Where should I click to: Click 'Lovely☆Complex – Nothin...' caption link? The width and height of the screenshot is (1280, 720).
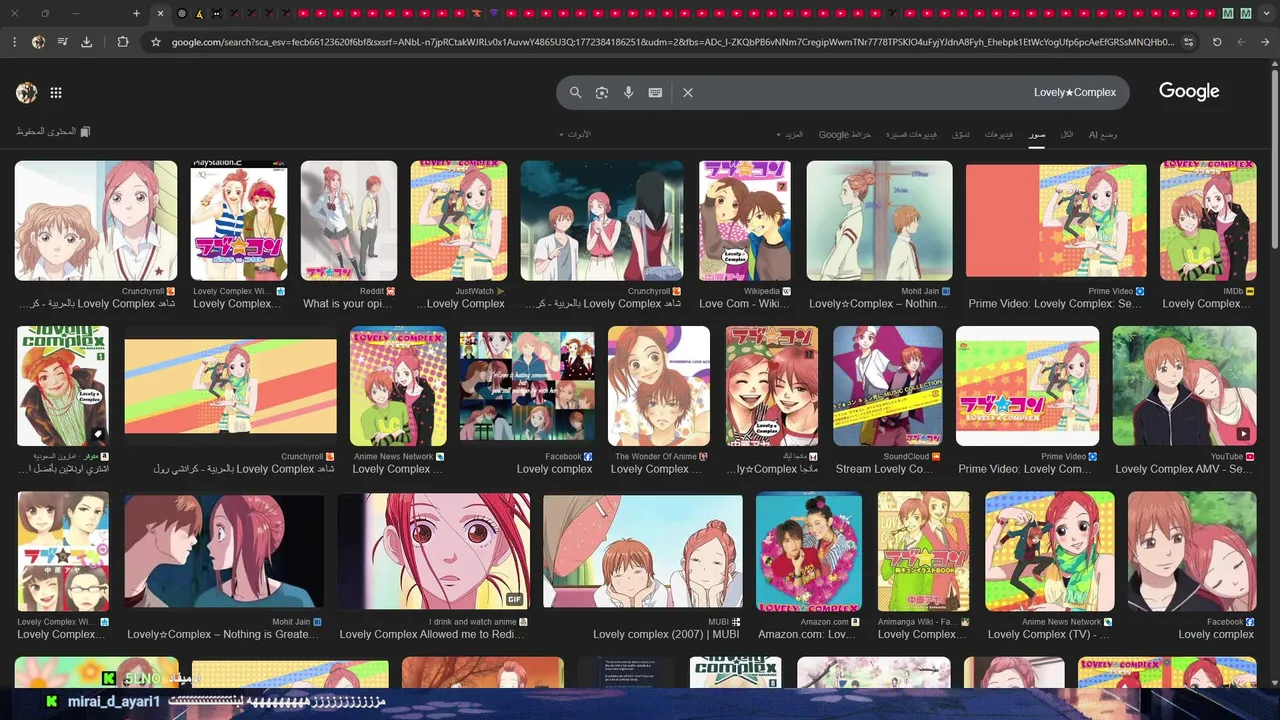(877, 304)
